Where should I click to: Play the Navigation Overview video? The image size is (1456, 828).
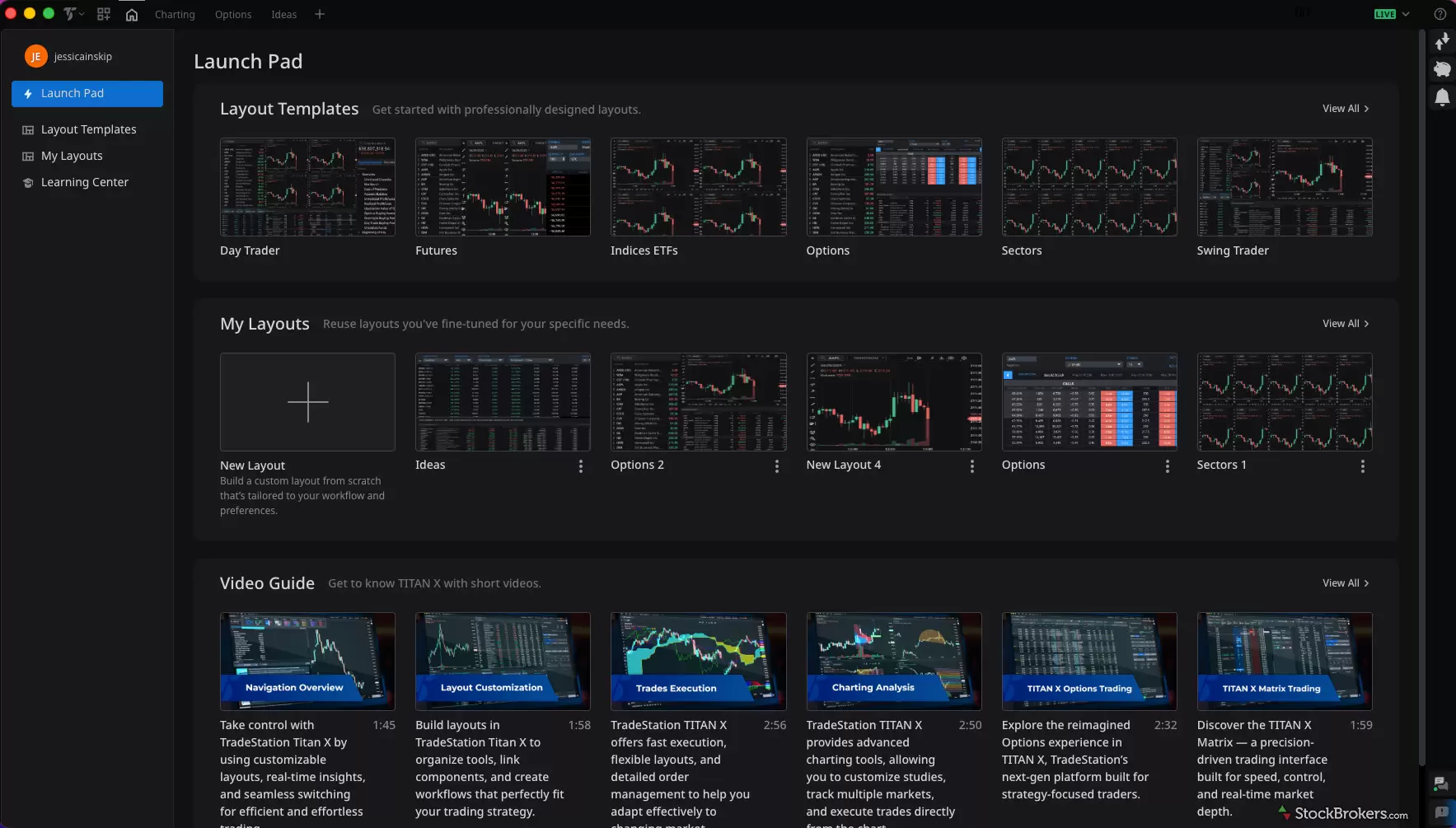click(x=307, y=661)
